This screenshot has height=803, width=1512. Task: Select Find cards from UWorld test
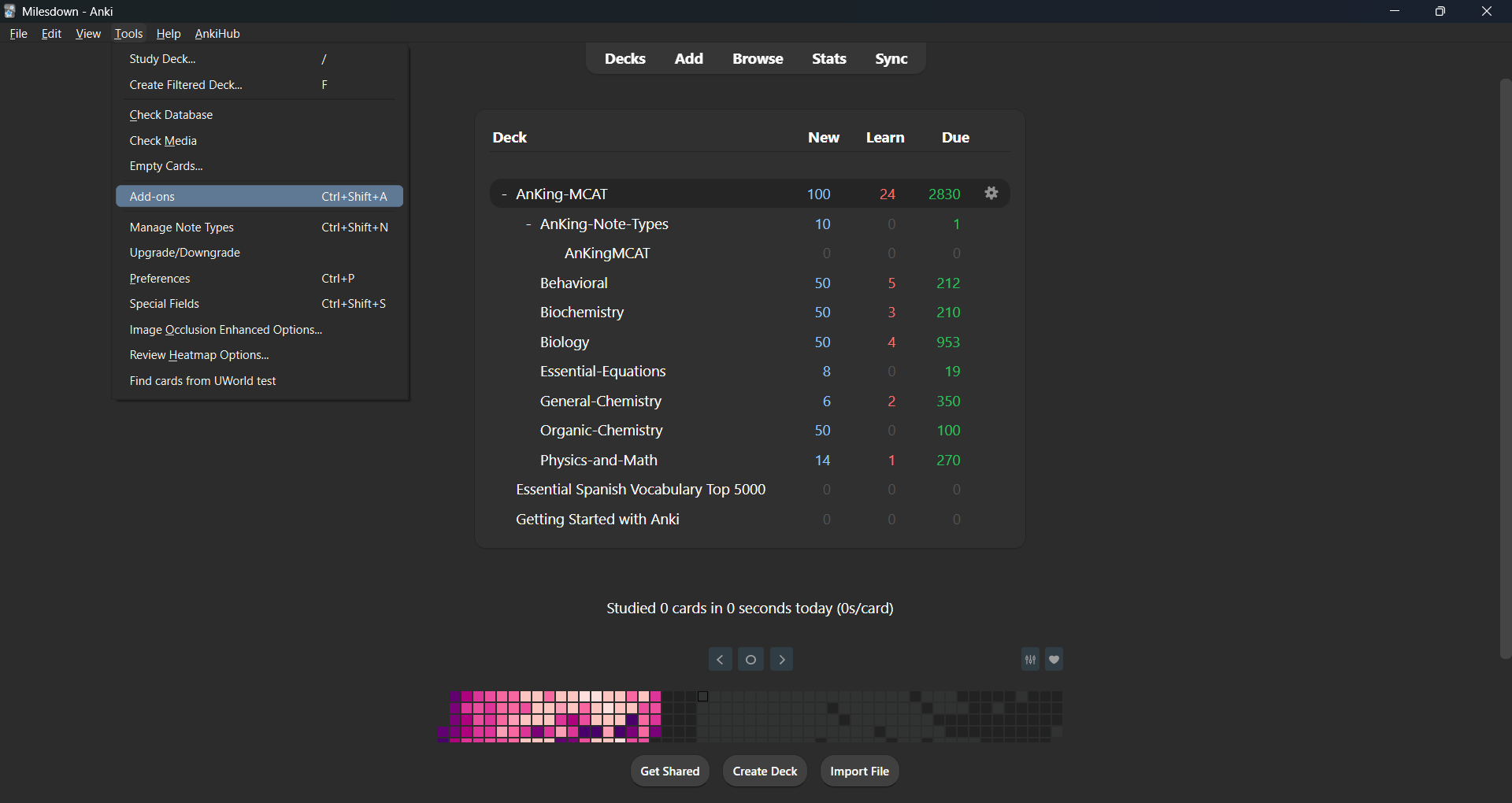[259, 381]
